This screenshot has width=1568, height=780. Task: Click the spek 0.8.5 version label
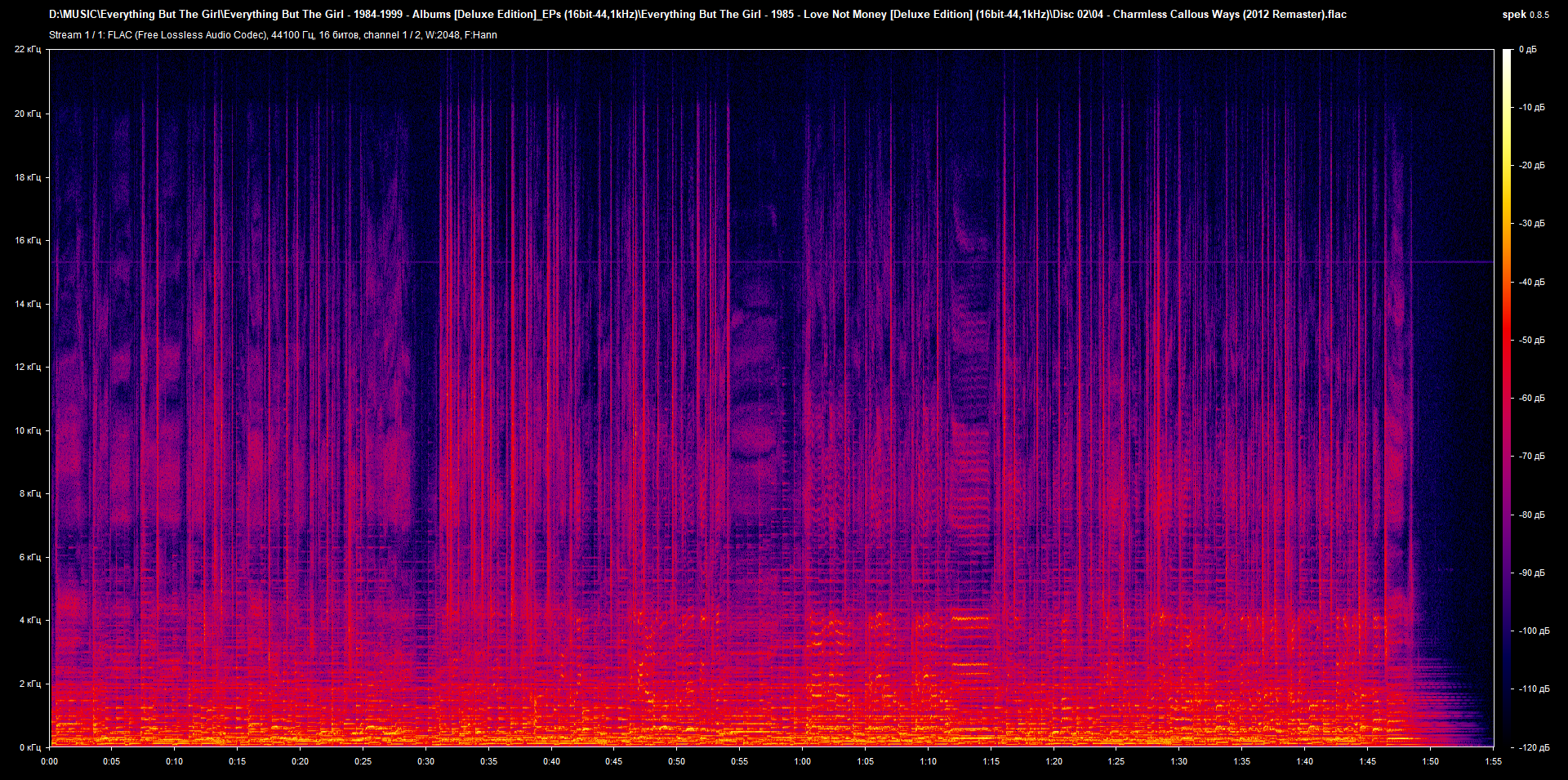(x=1526, y=15)
